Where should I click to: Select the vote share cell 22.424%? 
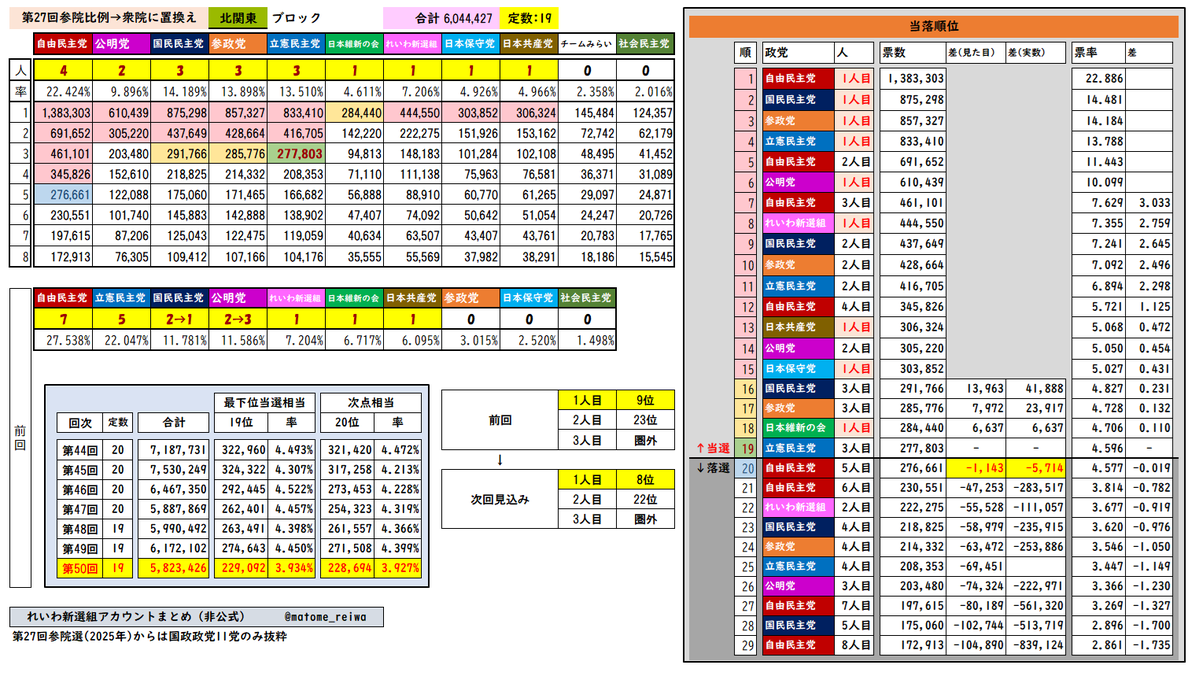click(63, 92)
